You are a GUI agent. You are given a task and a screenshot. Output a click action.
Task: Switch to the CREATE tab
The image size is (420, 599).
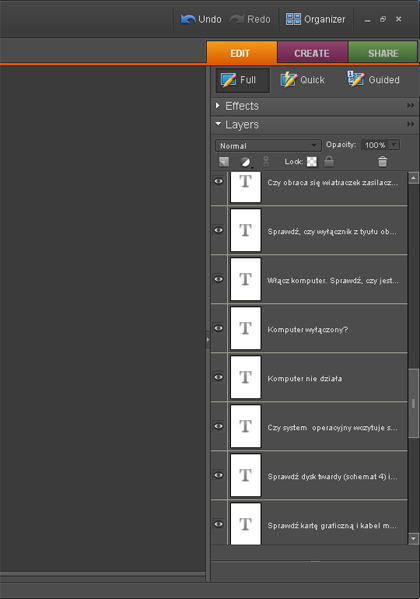pyautogui.click(x=312, y=53)
